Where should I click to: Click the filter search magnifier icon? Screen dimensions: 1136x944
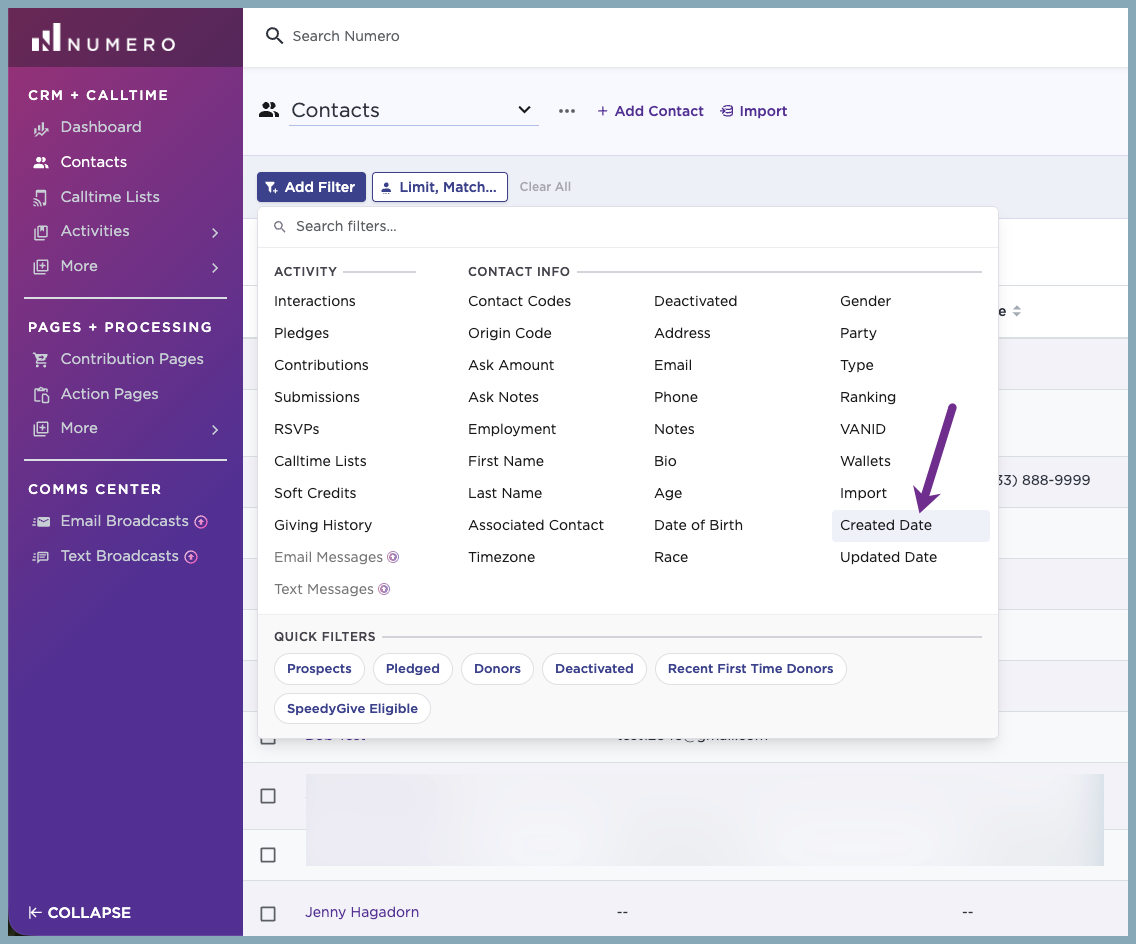tap(280, 227)
